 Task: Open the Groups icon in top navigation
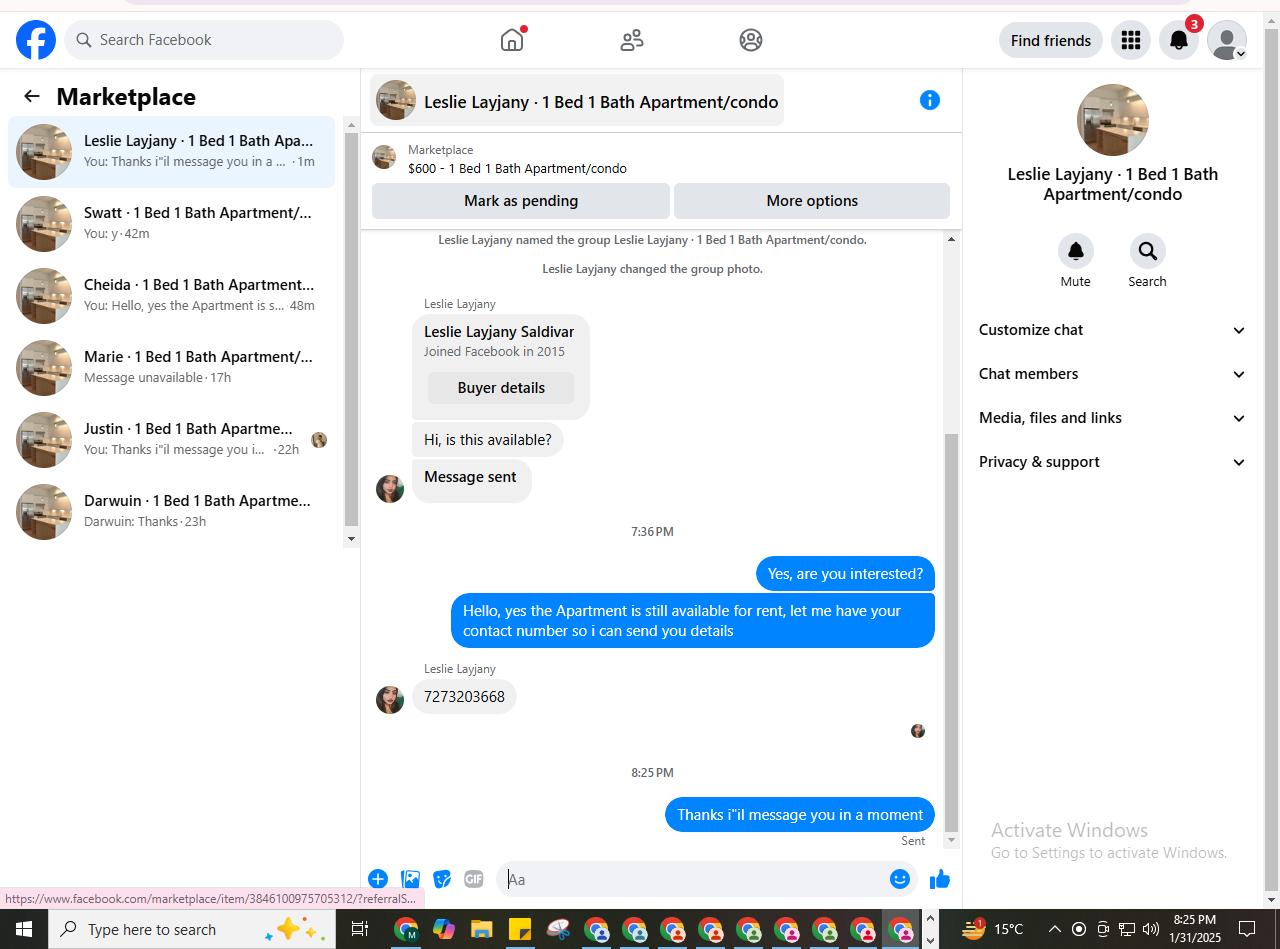click(x=751, y=40)
